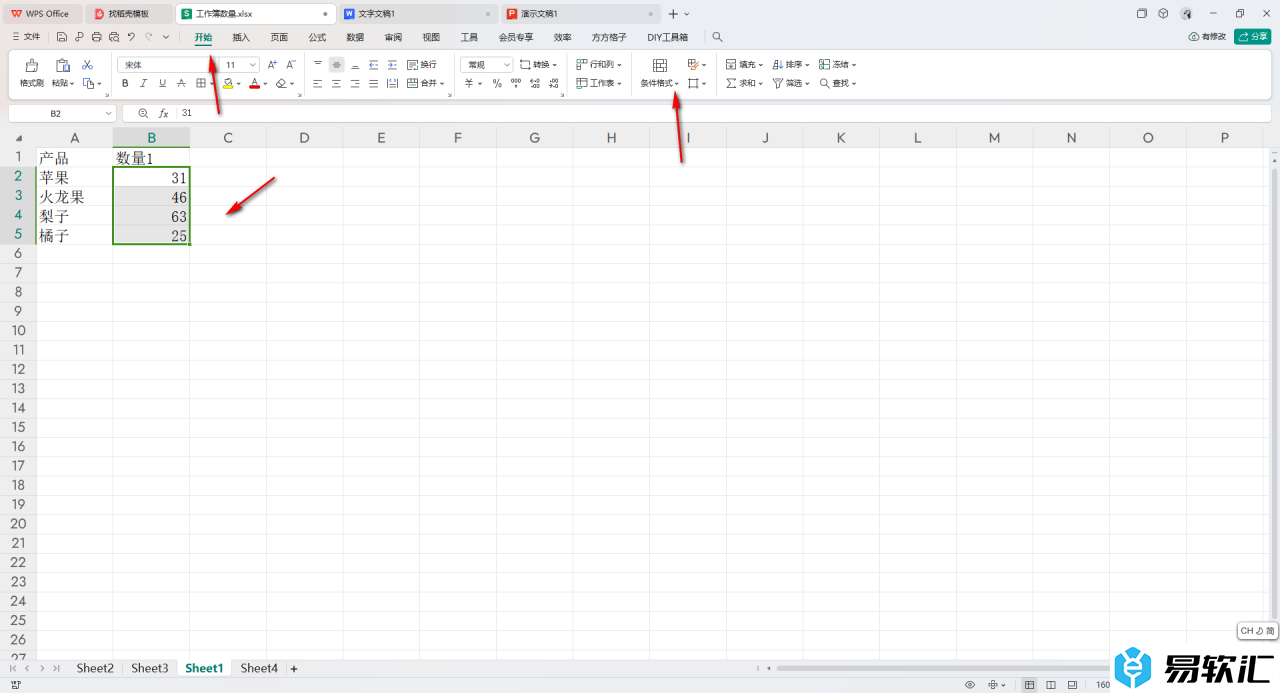Click the thousands separator icon
The height and width of the screenshot is (693, 1280).
pyautogui.click(x=514, y=84)
